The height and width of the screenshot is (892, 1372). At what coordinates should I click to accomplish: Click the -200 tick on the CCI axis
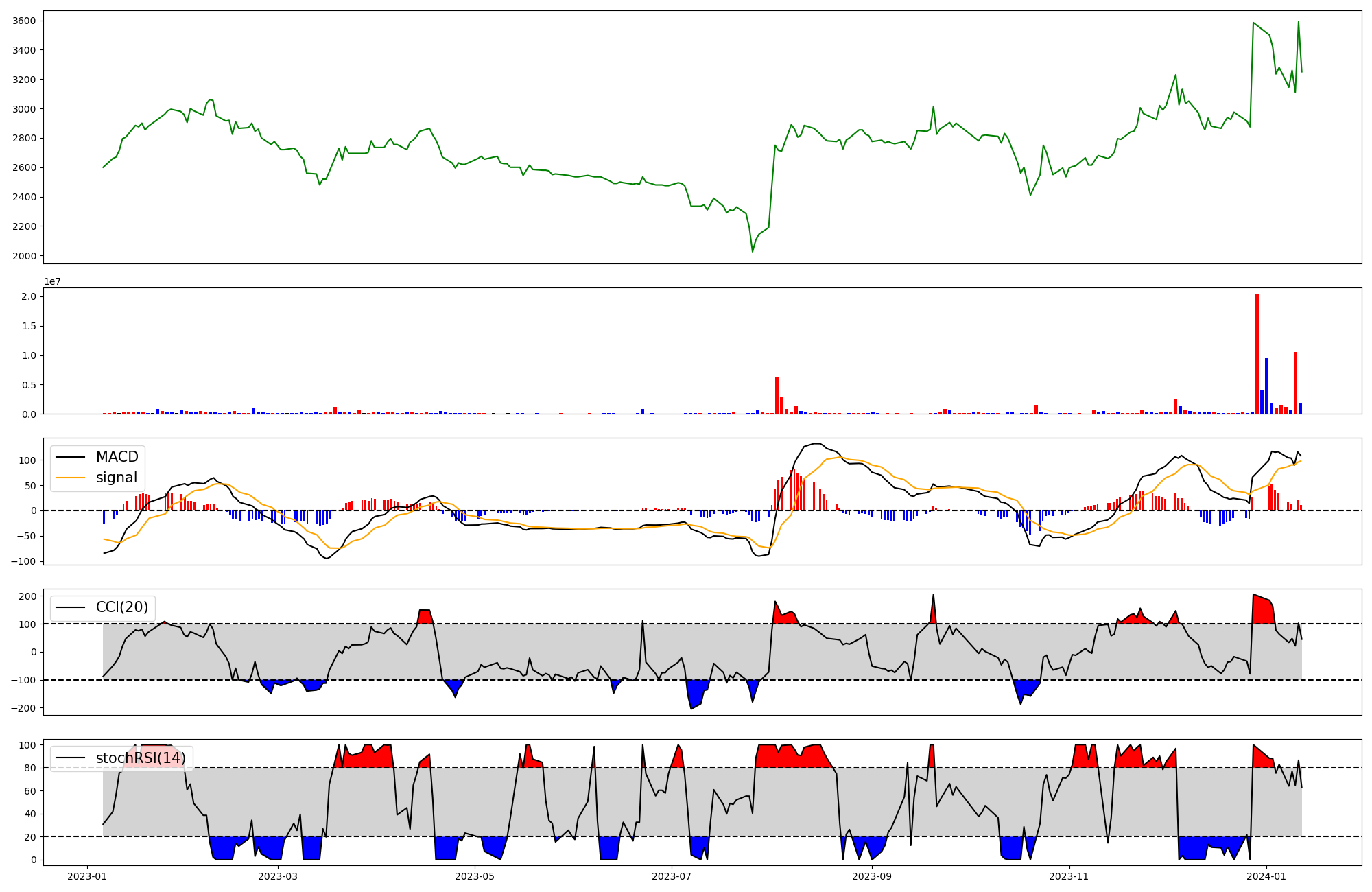[x=25, y=708]
